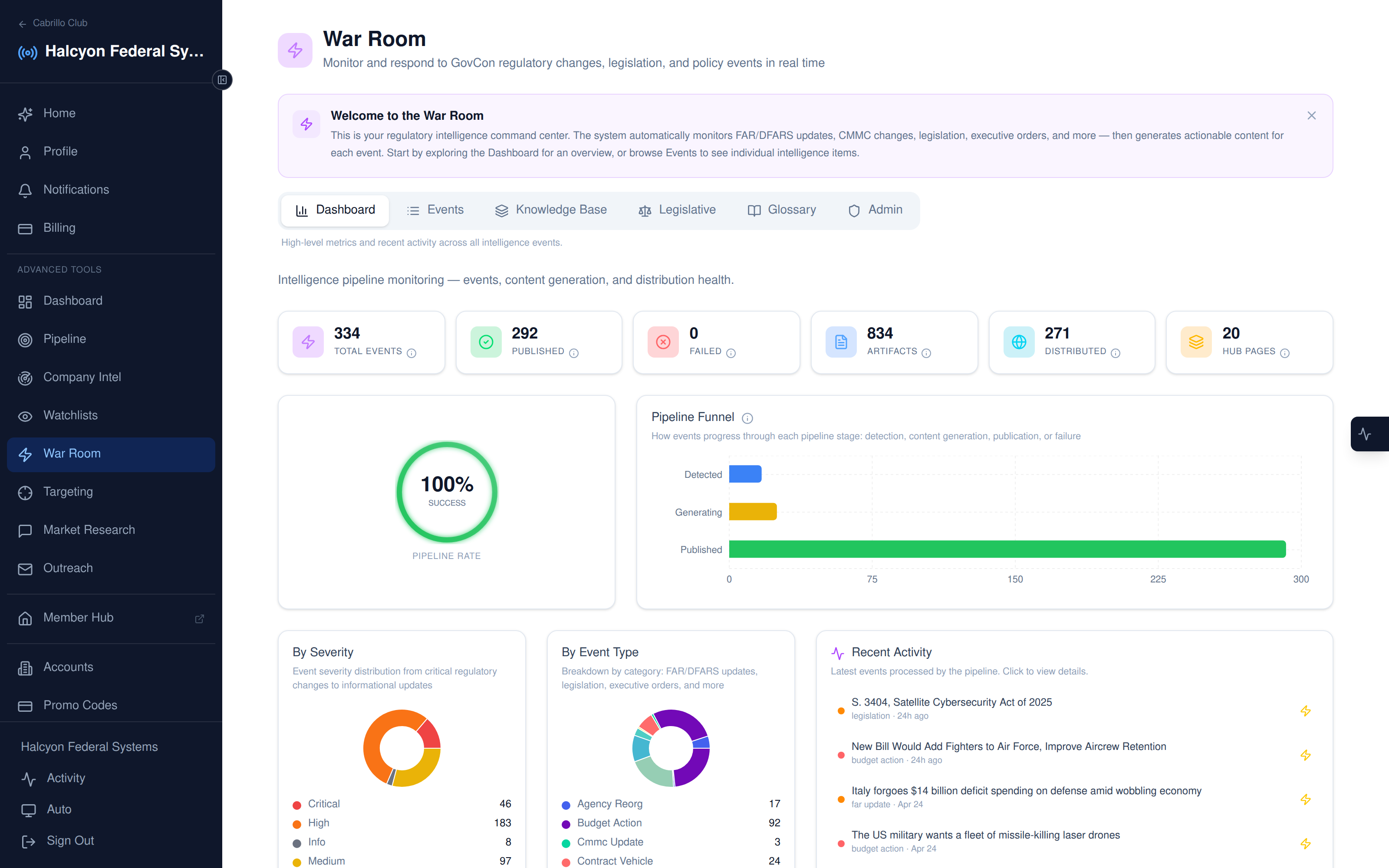Click the Pipeline Funnel info icon
The image size is (1389, 868).
747,418
